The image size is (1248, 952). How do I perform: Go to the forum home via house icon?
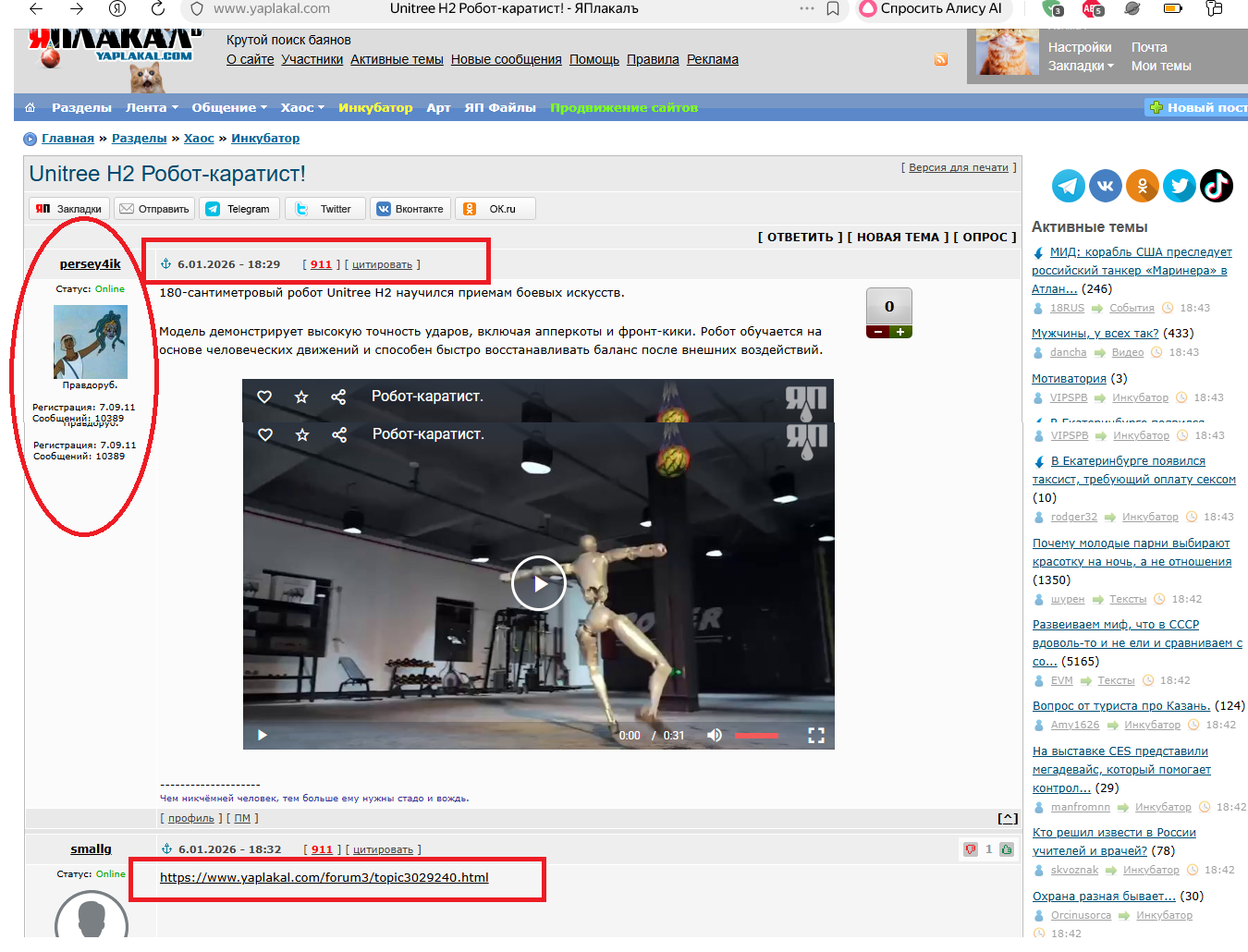coord(31,107)
